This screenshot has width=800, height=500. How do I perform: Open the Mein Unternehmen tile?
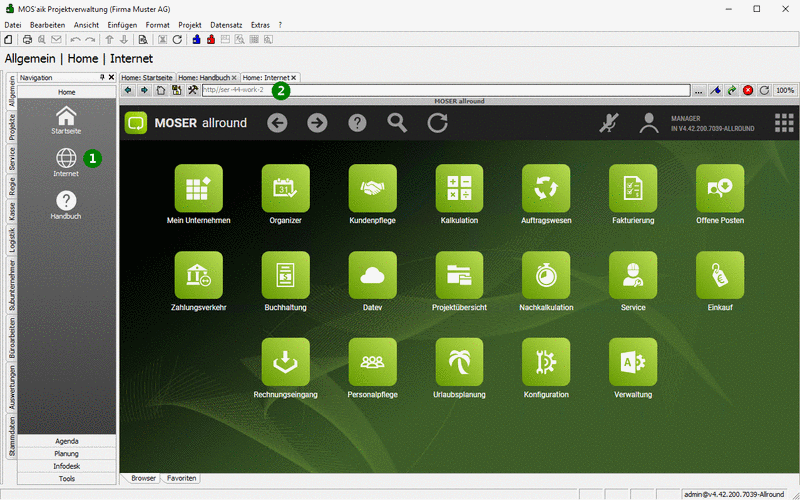[x=198, y=188]
